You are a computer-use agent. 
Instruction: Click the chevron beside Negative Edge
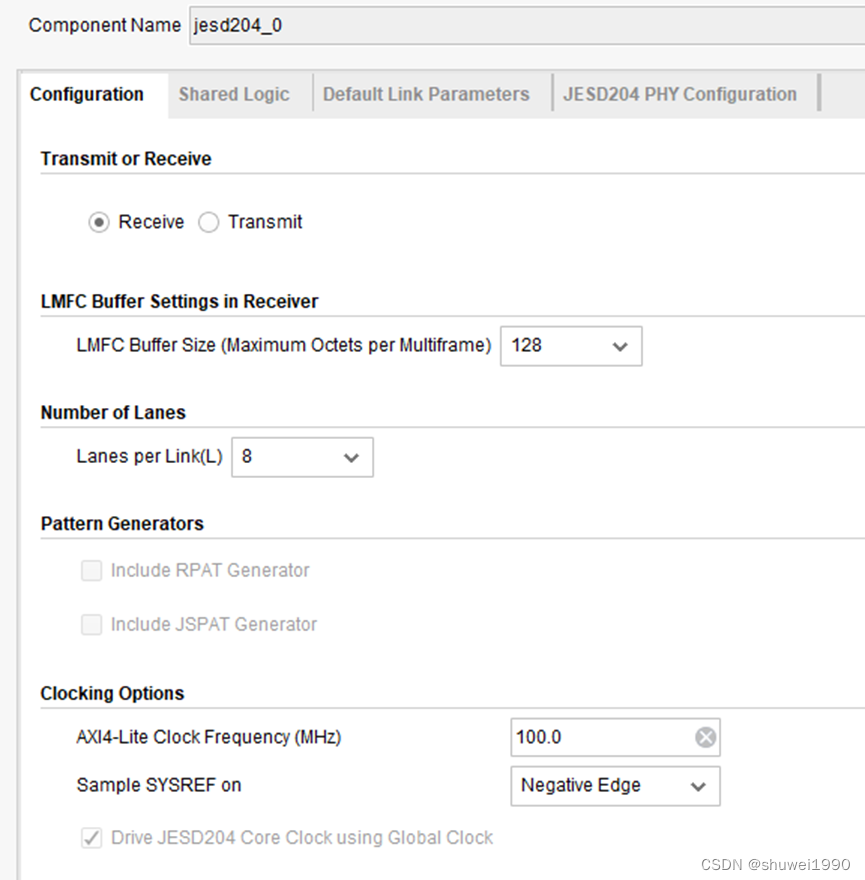[x=700, y=786]
